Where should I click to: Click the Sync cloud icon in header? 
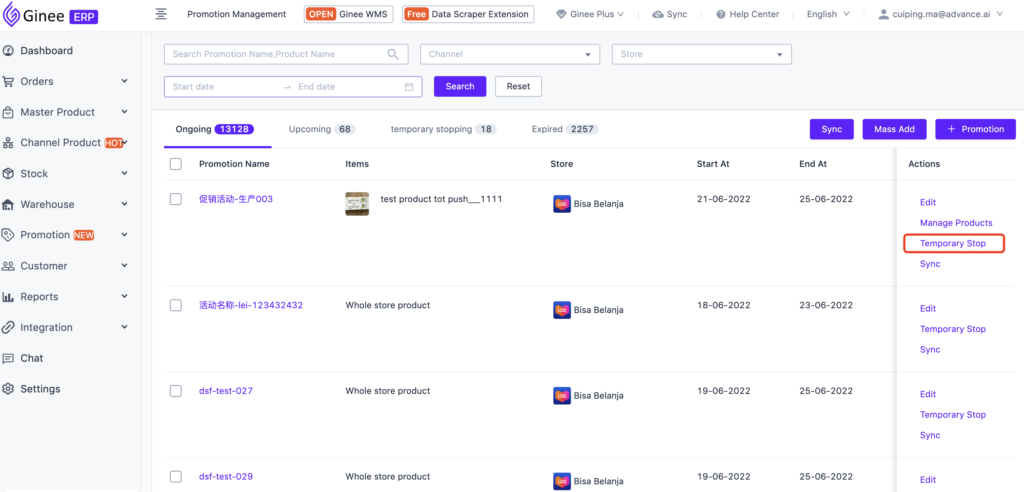(658, 14)
